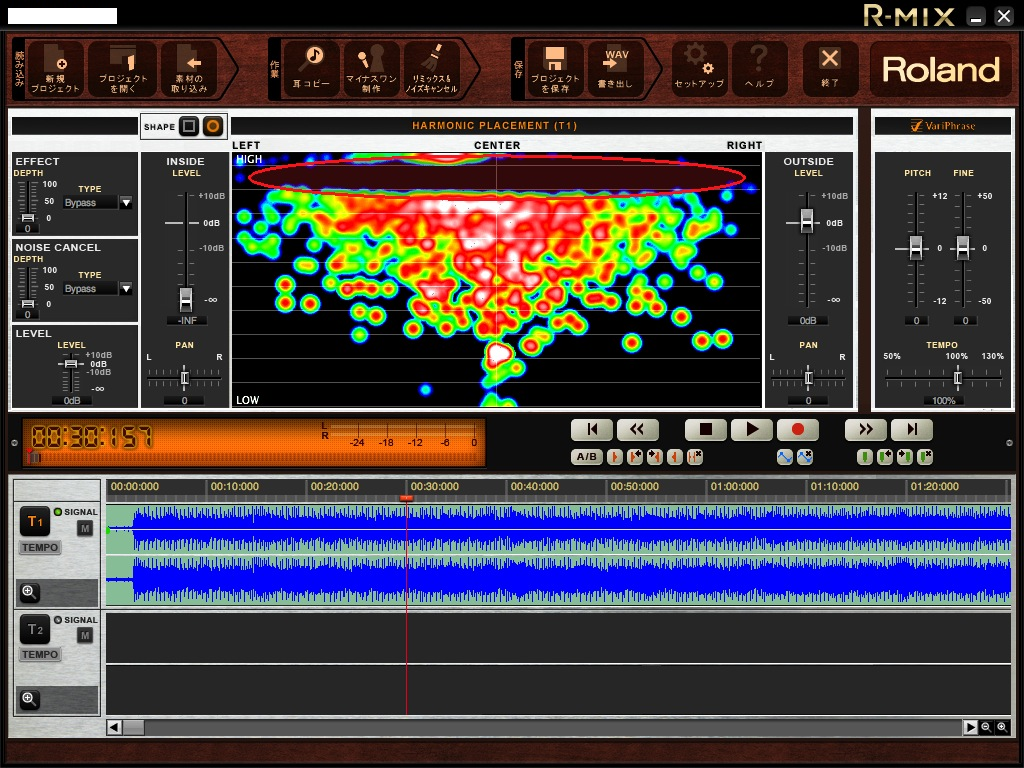Mute track T1 with its M button
This screenshot has width=1024, height=768.
tap(85, 528)
